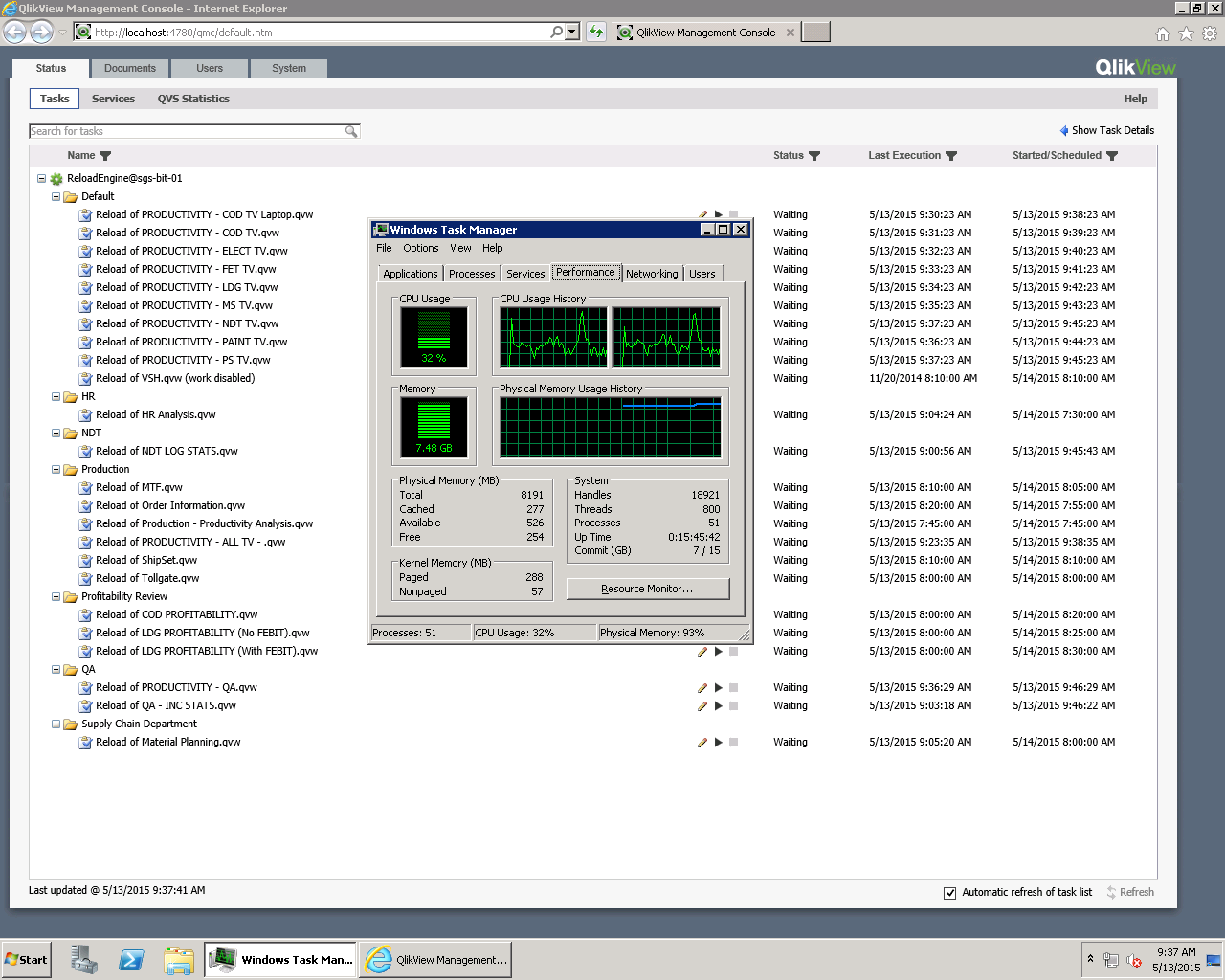Click the Resource Monitor button
Screen dimensions: 1225x980
(x=648, y=589)
